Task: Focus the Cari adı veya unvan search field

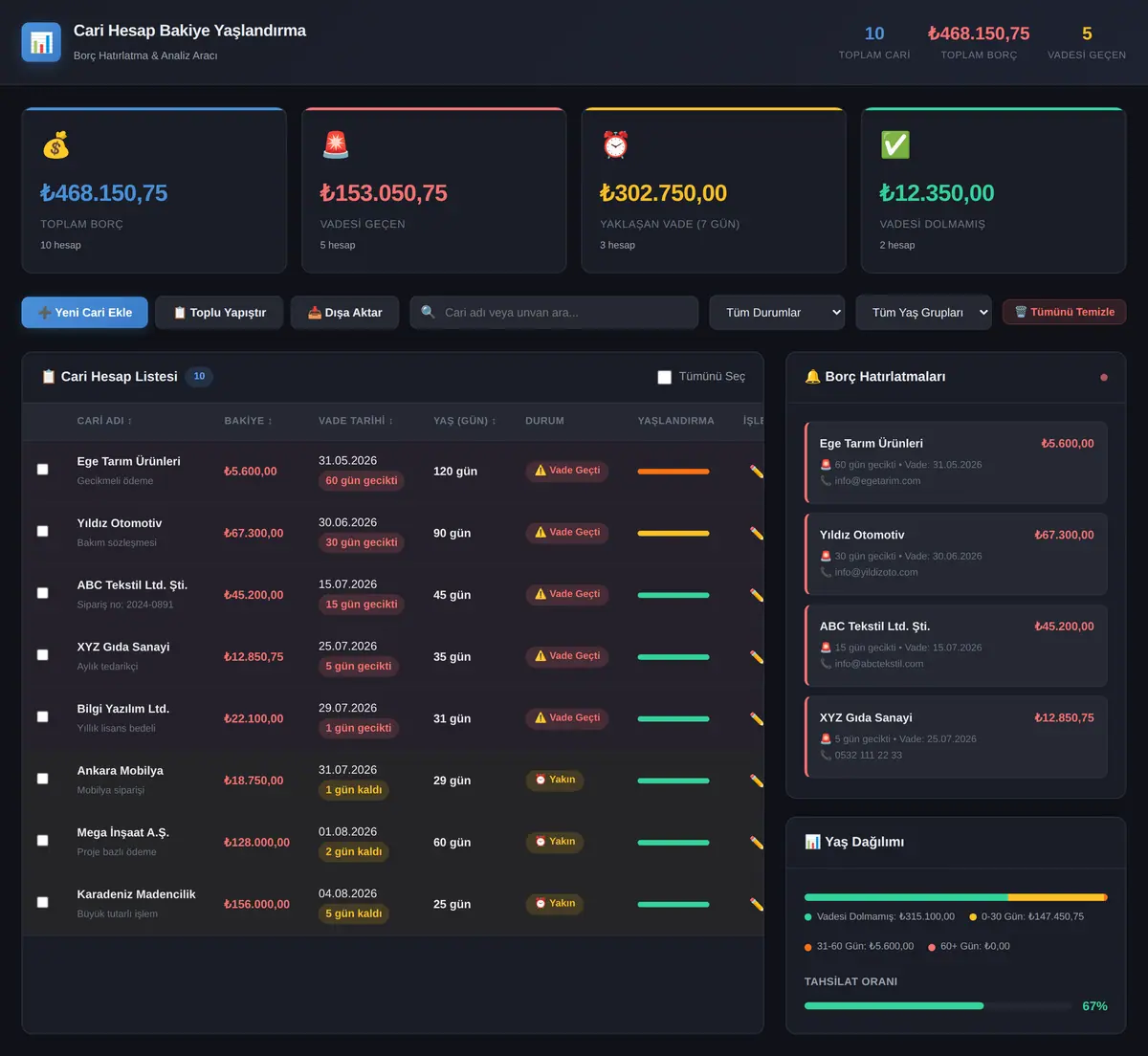Action: [x=555, y=313]
